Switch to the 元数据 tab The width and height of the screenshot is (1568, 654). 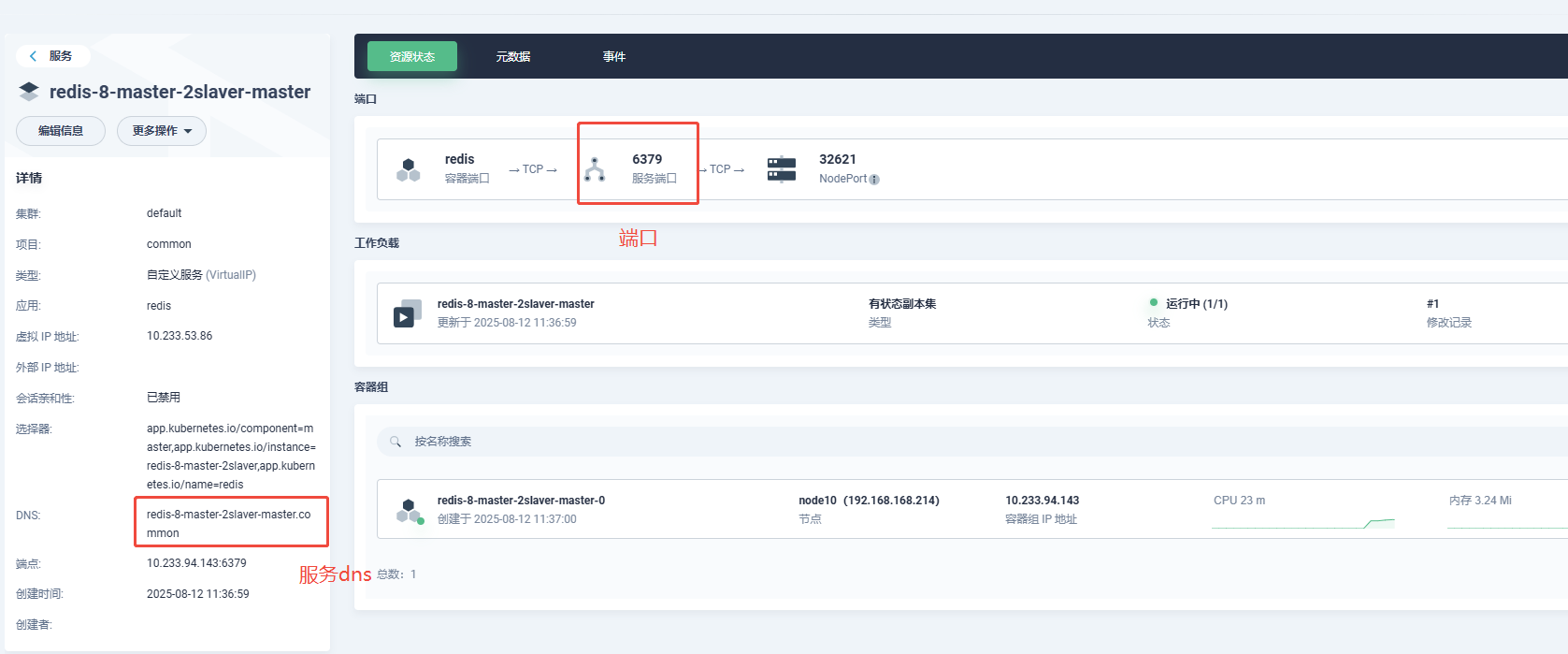512,56
